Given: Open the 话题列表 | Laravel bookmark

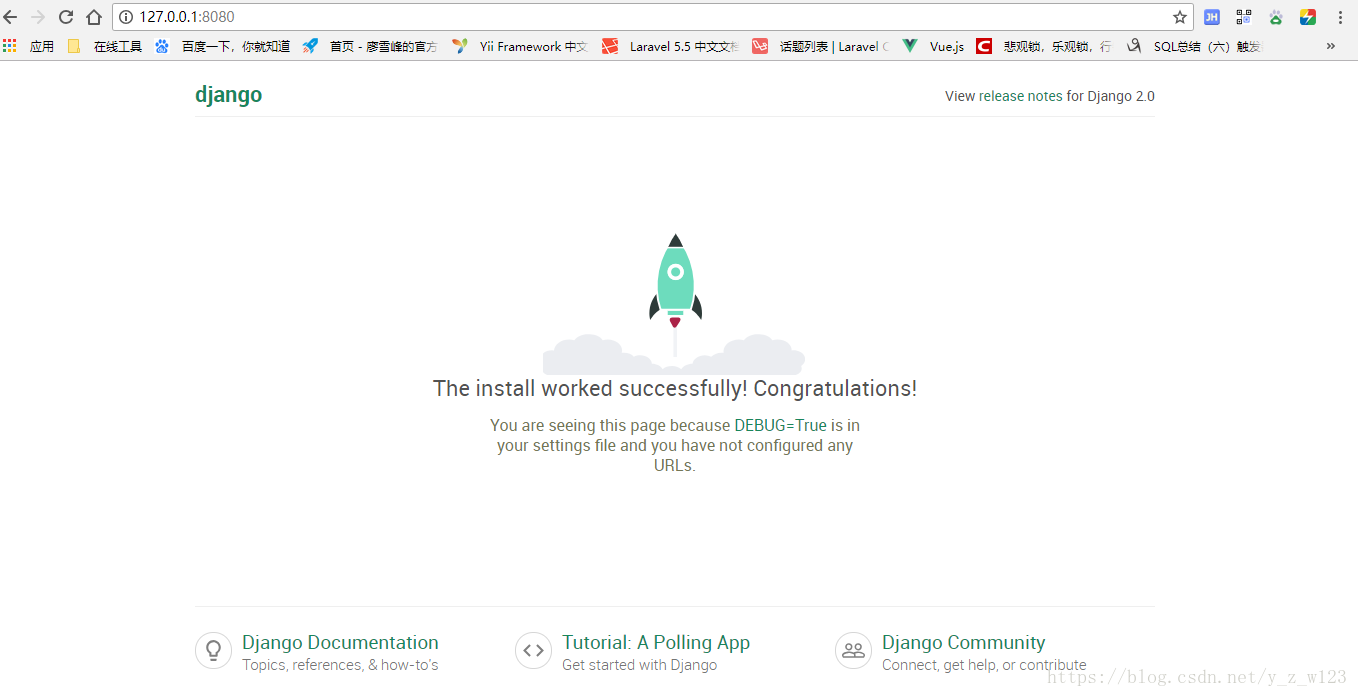Looking at the screenshot, I should [x=821, y=46].
